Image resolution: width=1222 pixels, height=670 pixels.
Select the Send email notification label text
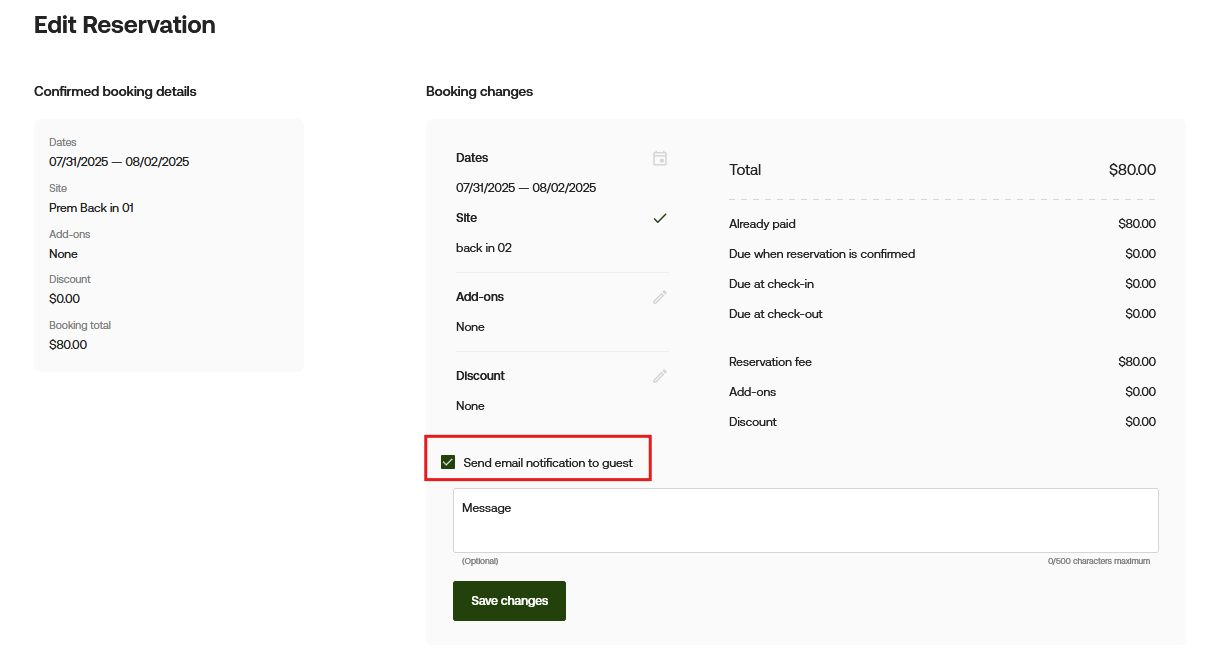pos(548,463)
